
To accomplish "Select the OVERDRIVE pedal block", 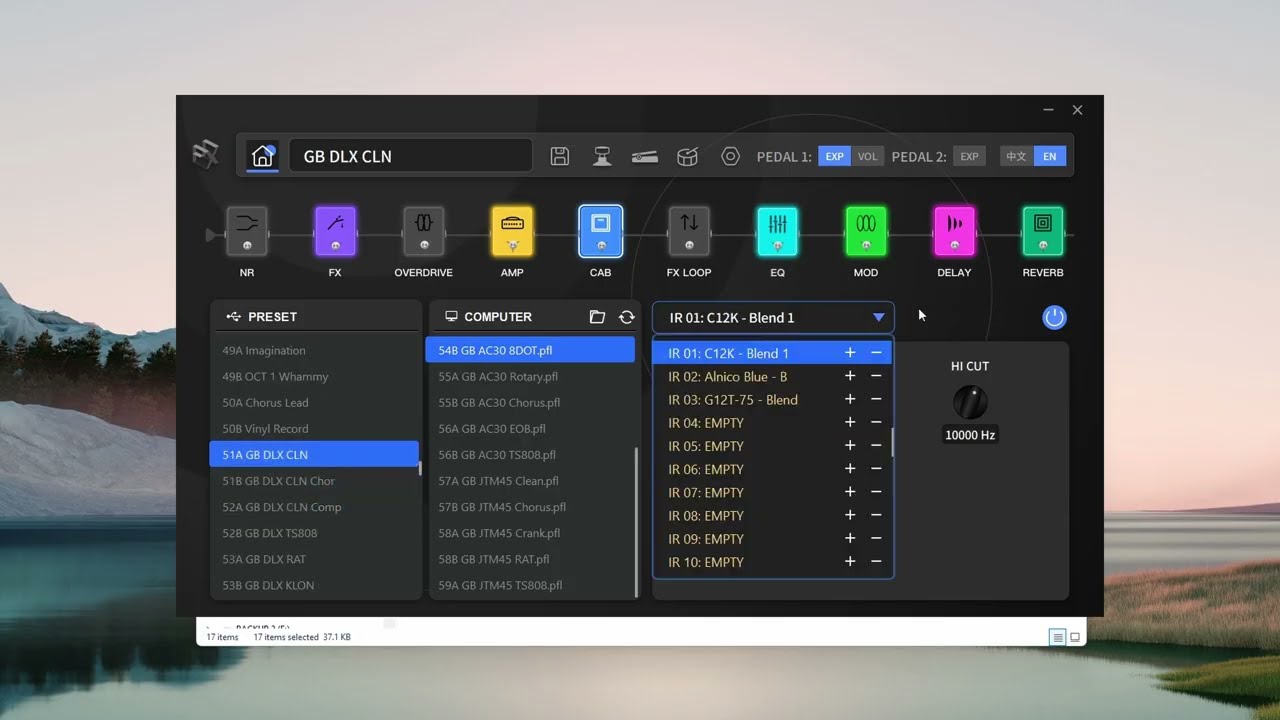I will [x=424, y=231].
